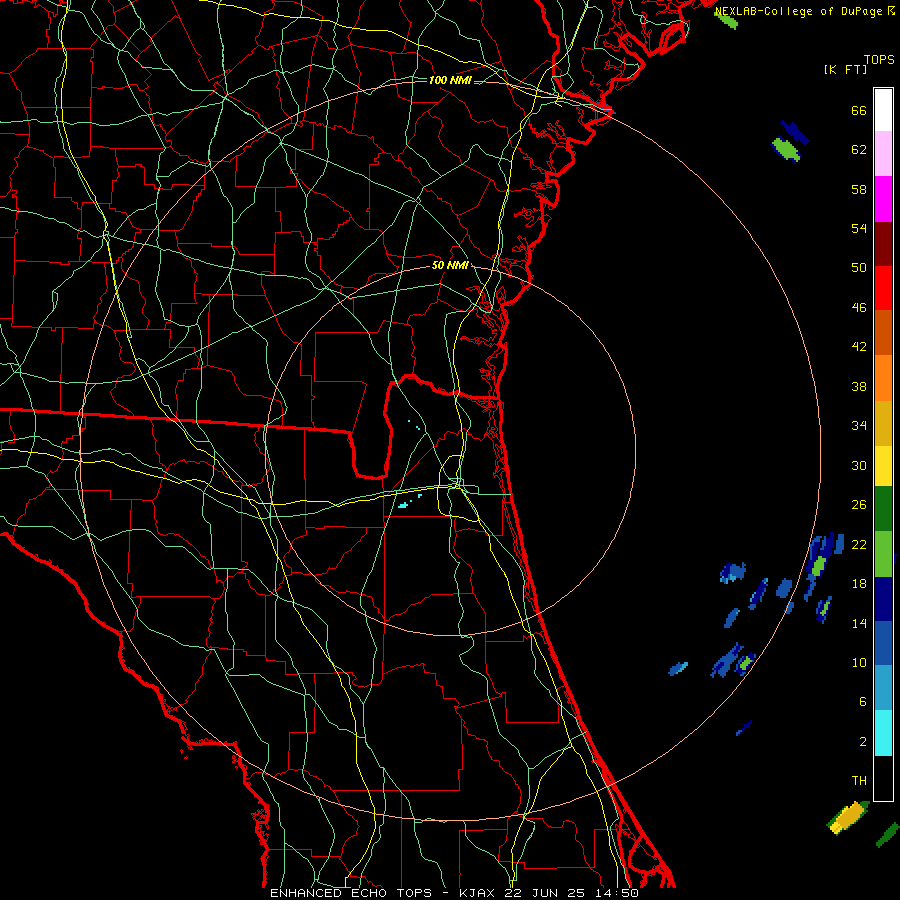Screen dimensions: 900x900
Task: Pick the bright orange legend band
Action: [x=883, y=378]
